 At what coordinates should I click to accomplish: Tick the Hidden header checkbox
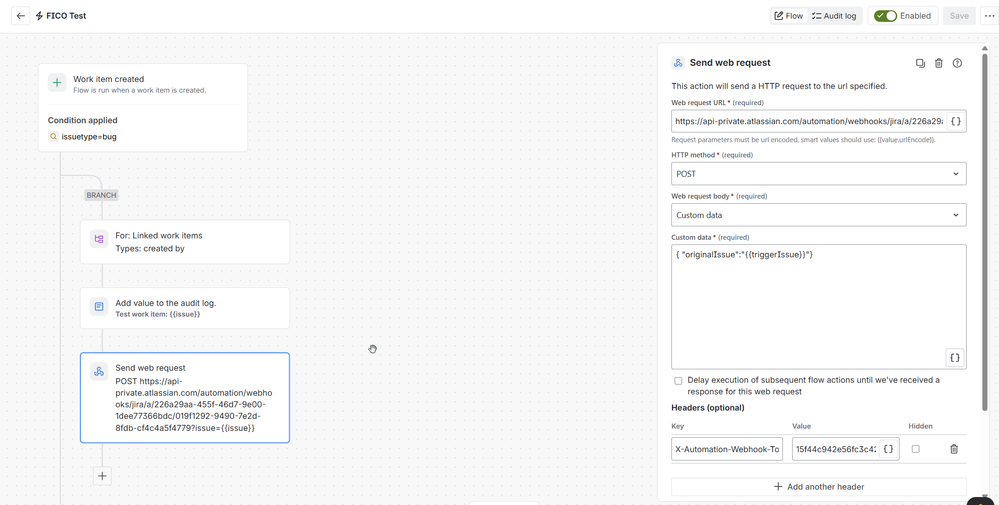point(916,449)
